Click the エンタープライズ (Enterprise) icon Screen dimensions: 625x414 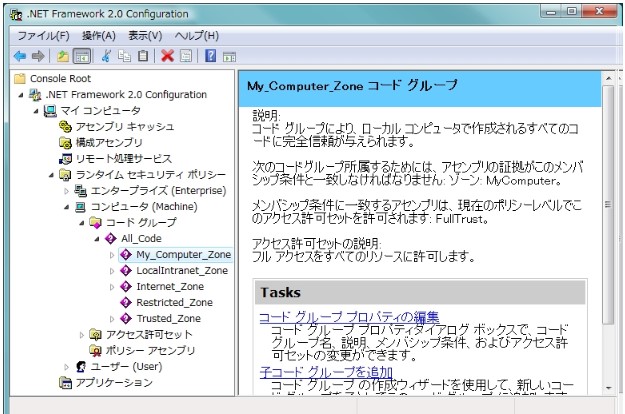(x=81, y=190)
